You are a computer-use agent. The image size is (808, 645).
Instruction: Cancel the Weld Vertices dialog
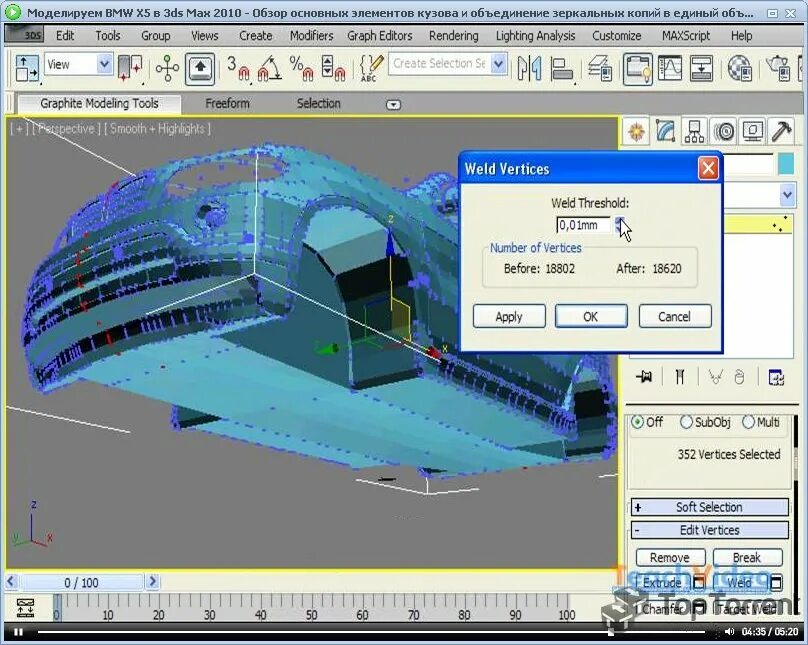coord(675,316)
